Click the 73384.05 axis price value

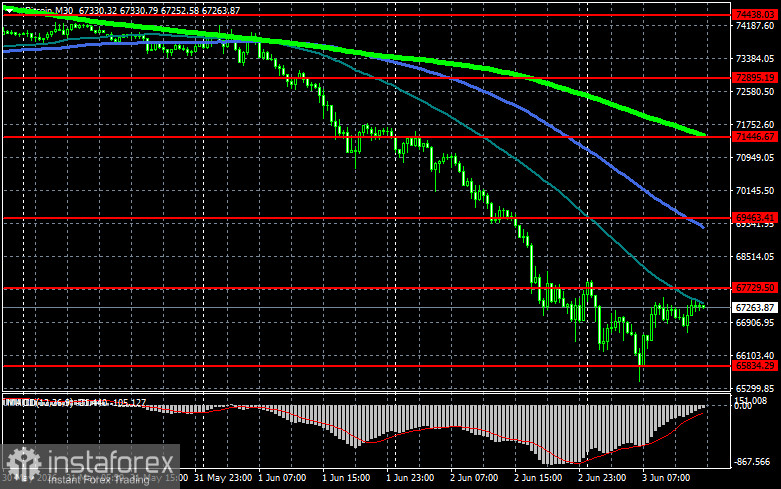point(755,59)
